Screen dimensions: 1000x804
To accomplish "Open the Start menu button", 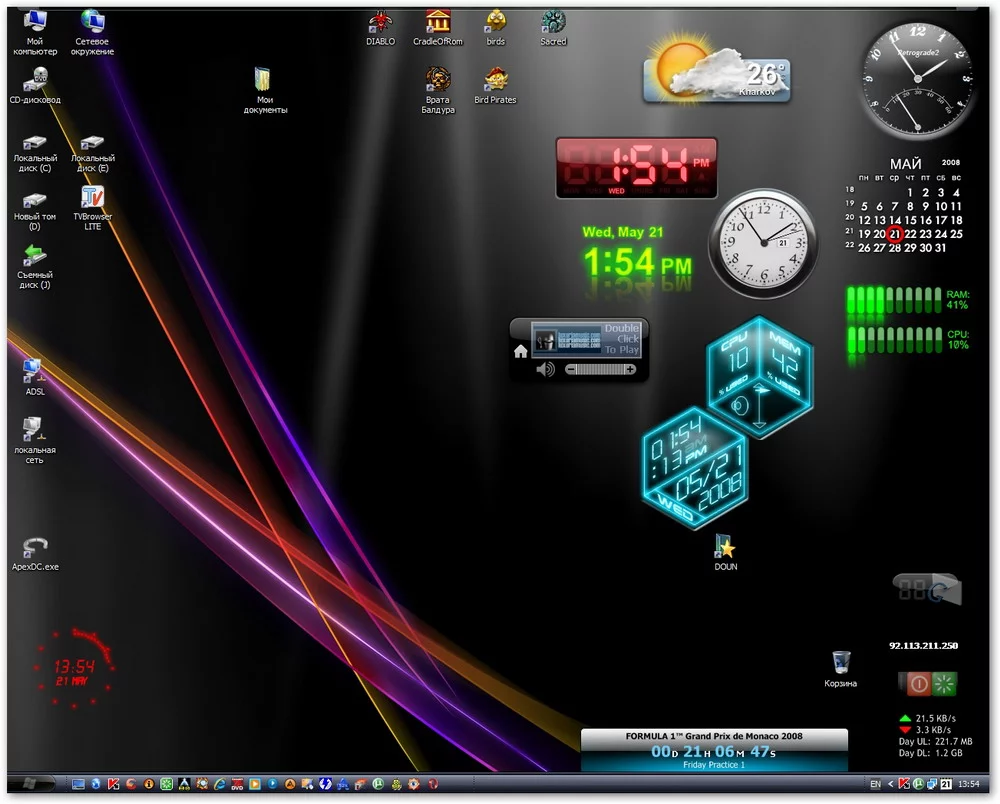I will 32,783.
